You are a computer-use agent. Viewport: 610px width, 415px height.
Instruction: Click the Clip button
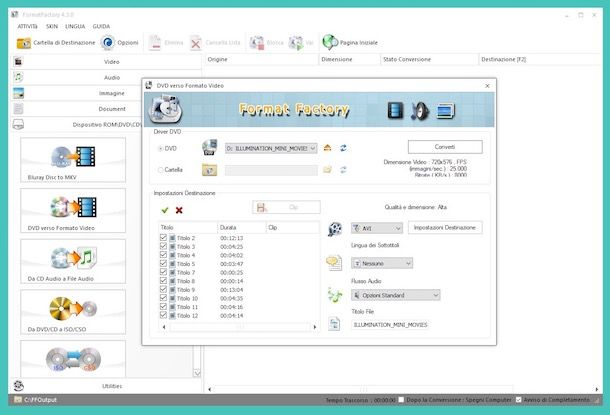(286, 207)
